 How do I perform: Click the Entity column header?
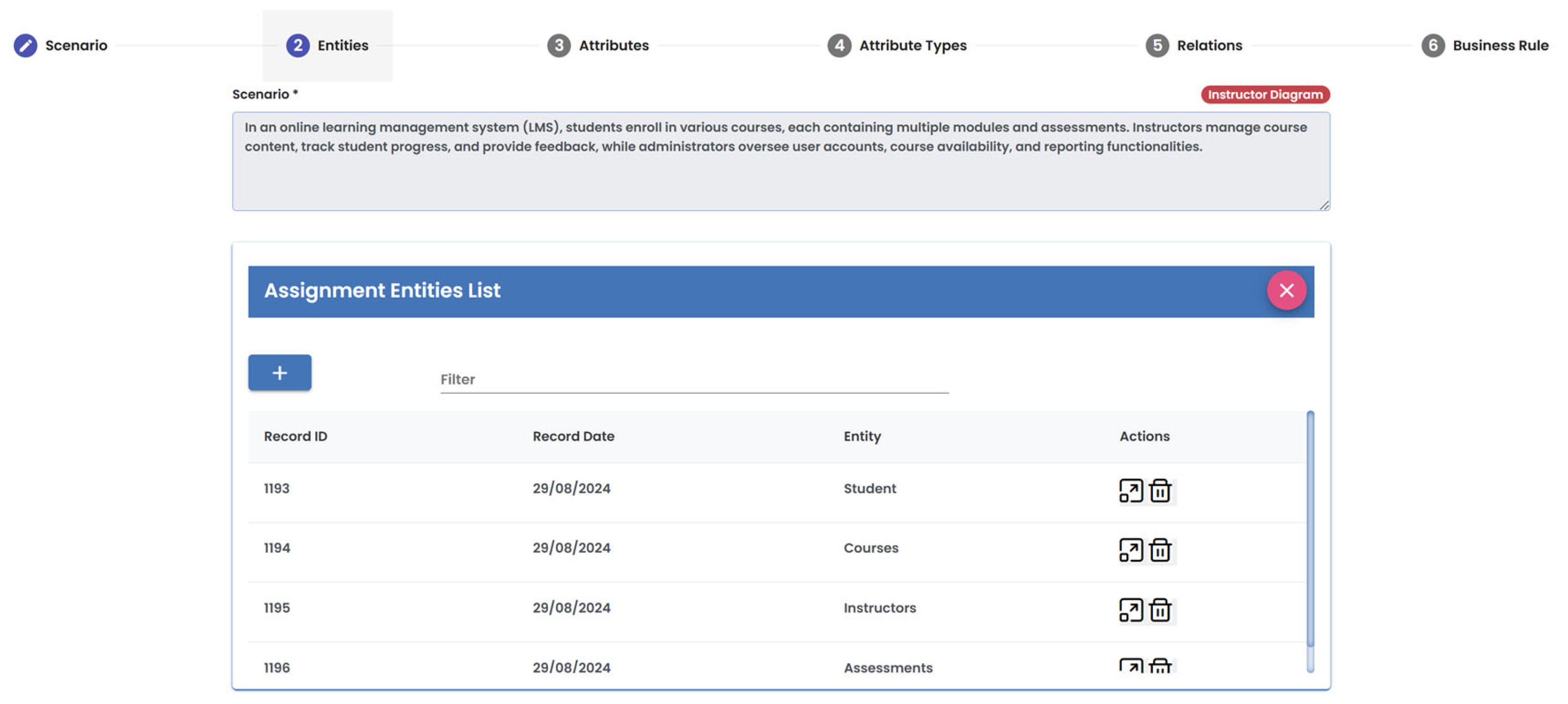point(861,436)
